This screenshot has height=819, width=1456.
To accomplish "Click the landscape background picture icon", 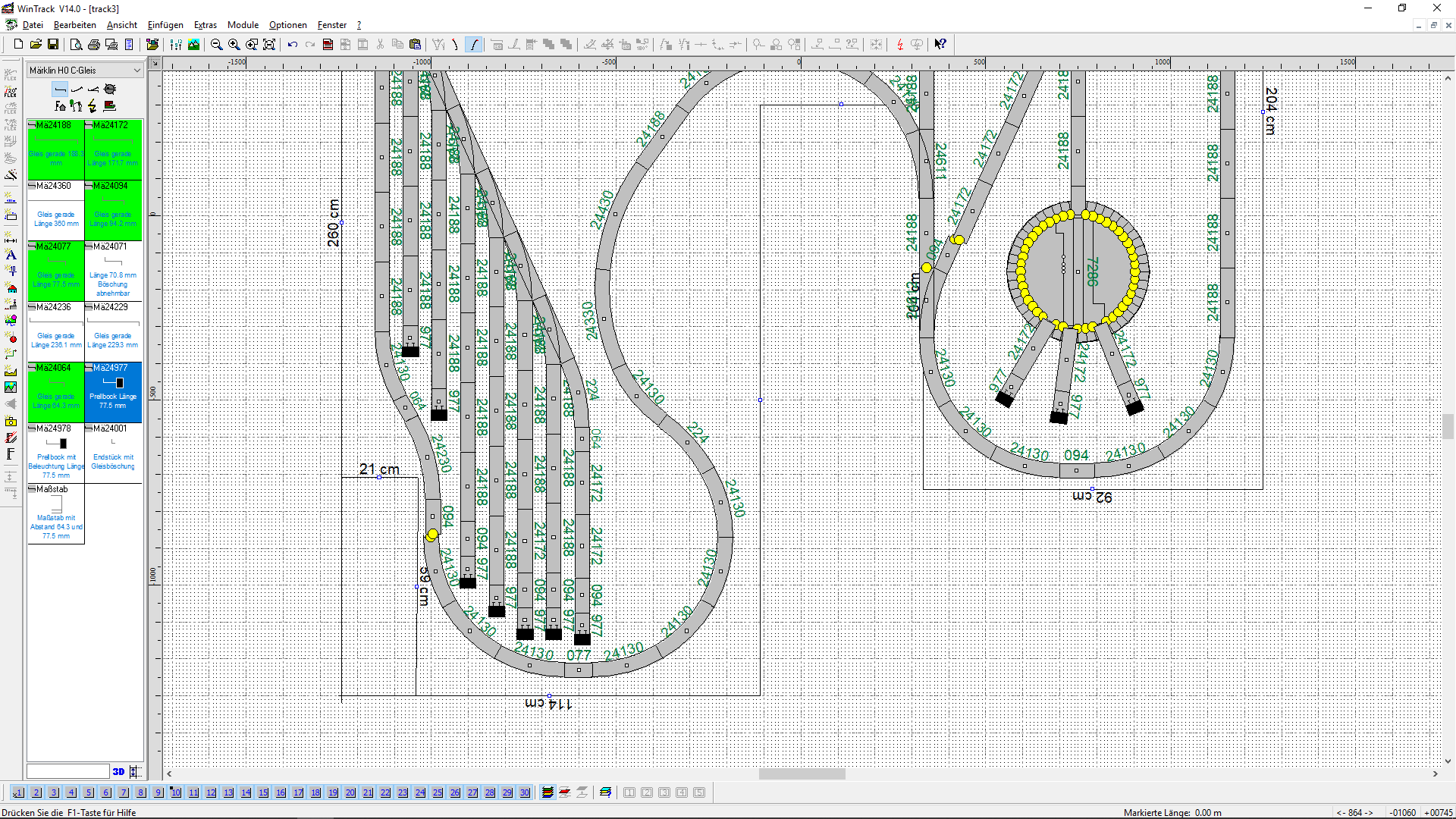I will point(194,45).
